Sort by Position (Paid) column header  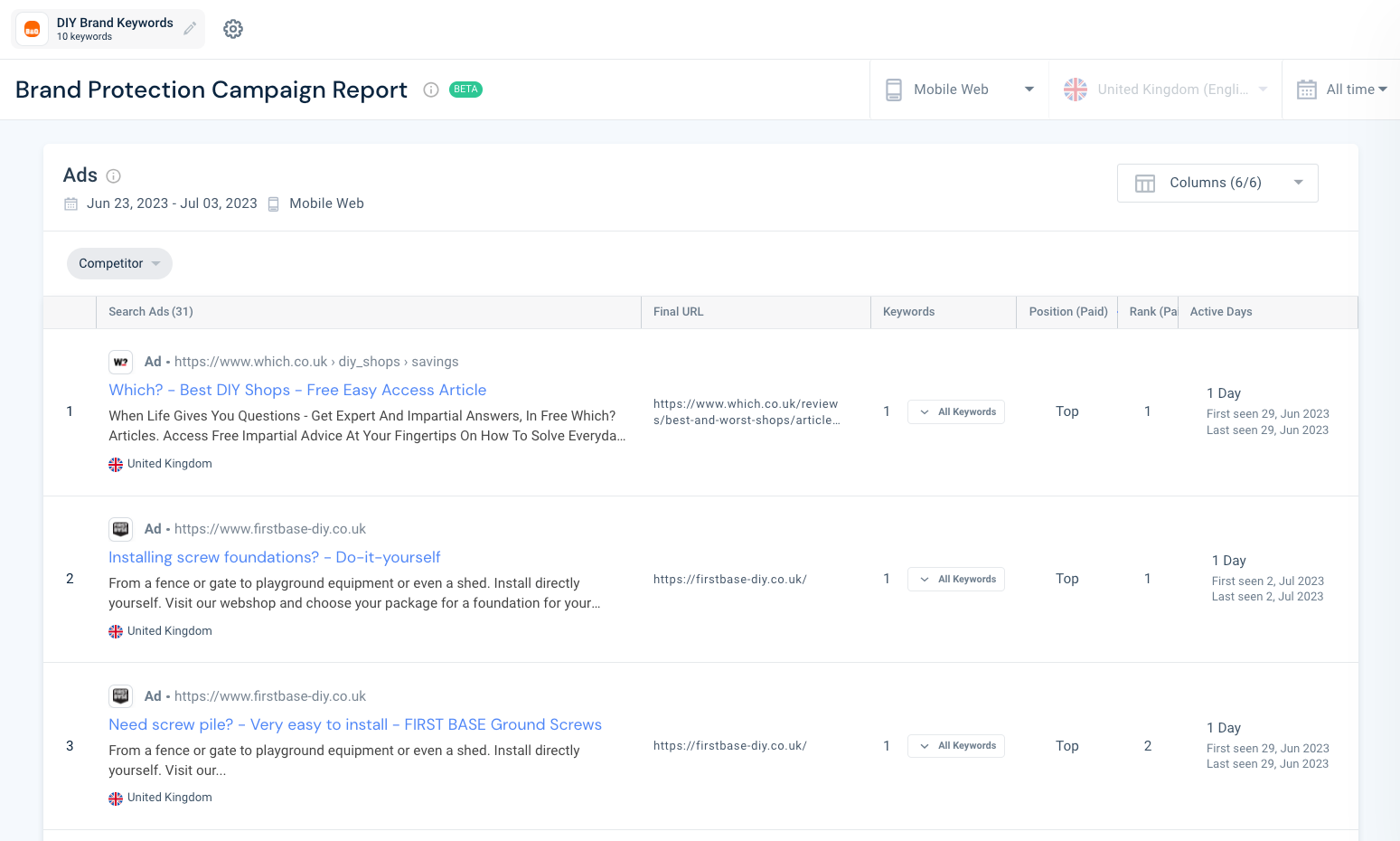pyautogui.click(x=1067, y=312)
